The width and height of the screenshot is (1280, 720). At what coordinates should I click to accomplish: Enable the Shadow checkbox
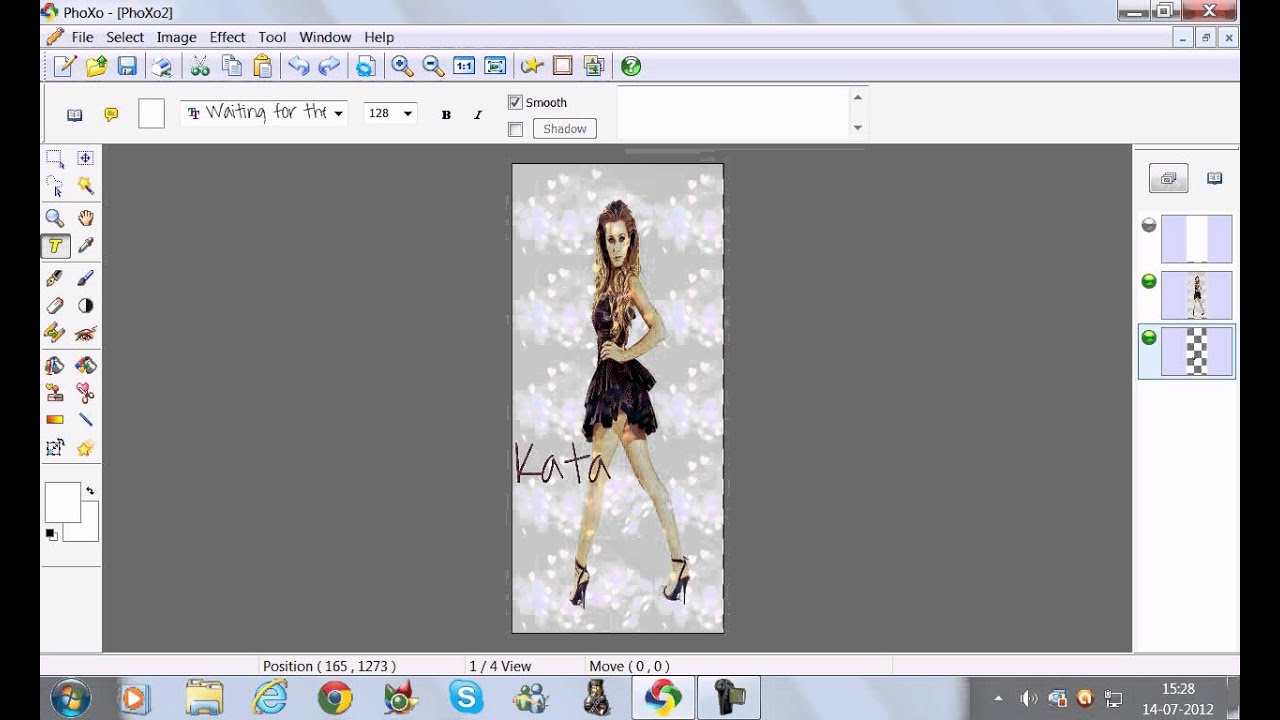(x=515, y=129)
